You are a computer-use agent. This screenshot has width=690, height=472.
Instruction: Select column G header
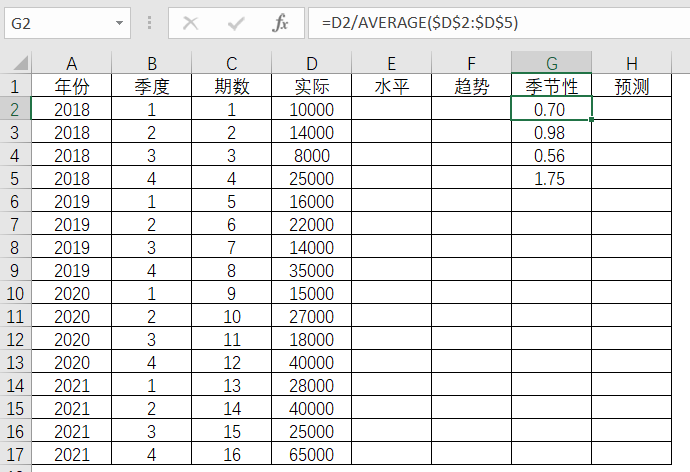tap(551, 62)
